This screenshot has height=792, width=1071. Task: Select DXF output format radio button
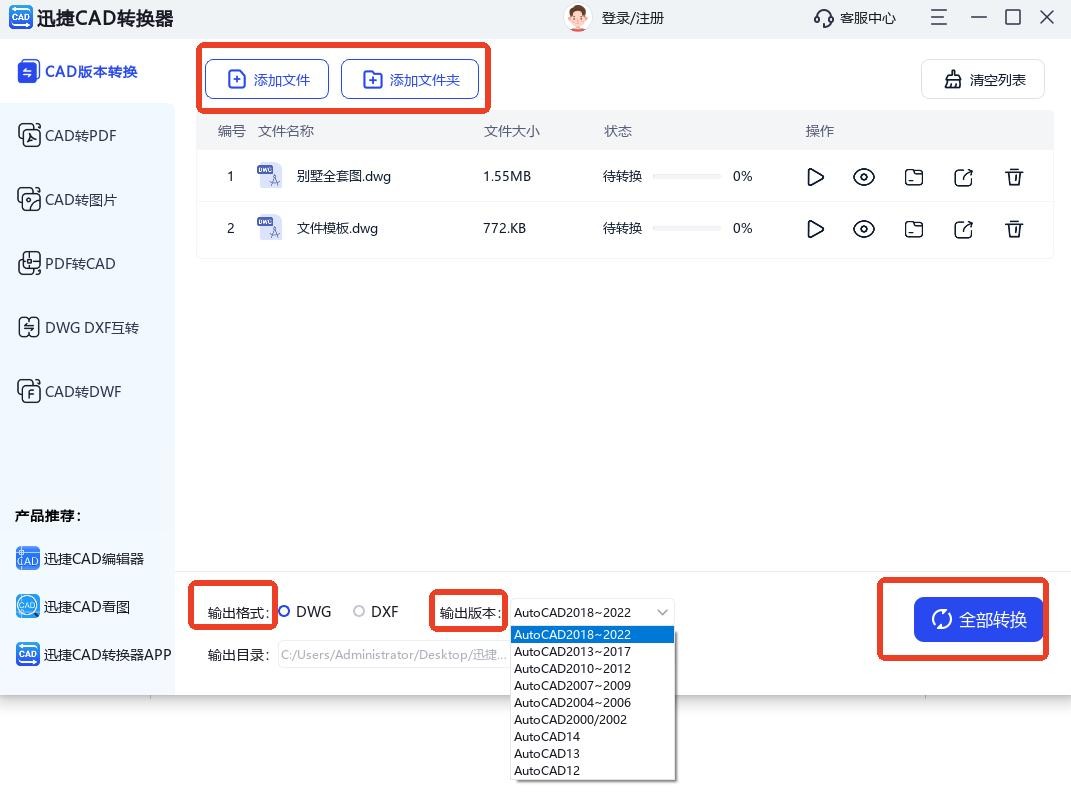click(x=359, y=611)
